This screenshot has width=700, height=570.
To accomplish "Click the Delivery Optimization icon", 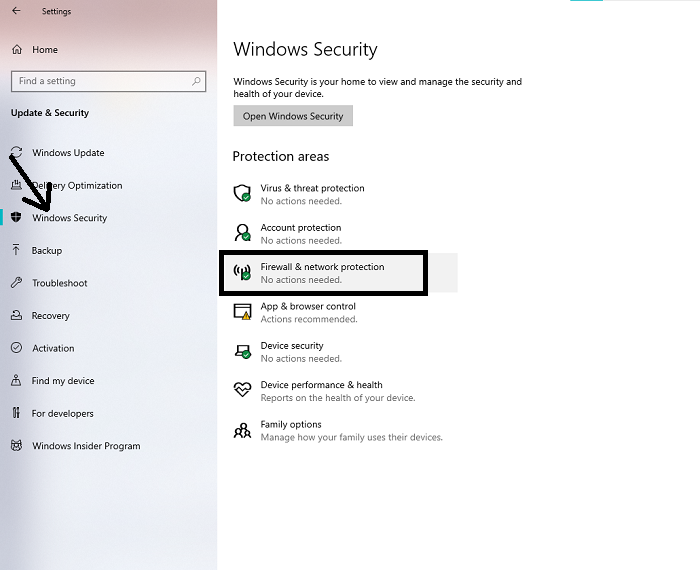I will (17, 185).
